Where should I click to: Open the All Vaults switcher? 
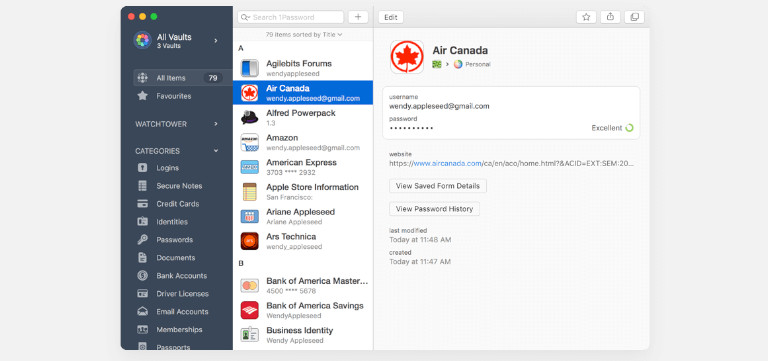(177, 41)
